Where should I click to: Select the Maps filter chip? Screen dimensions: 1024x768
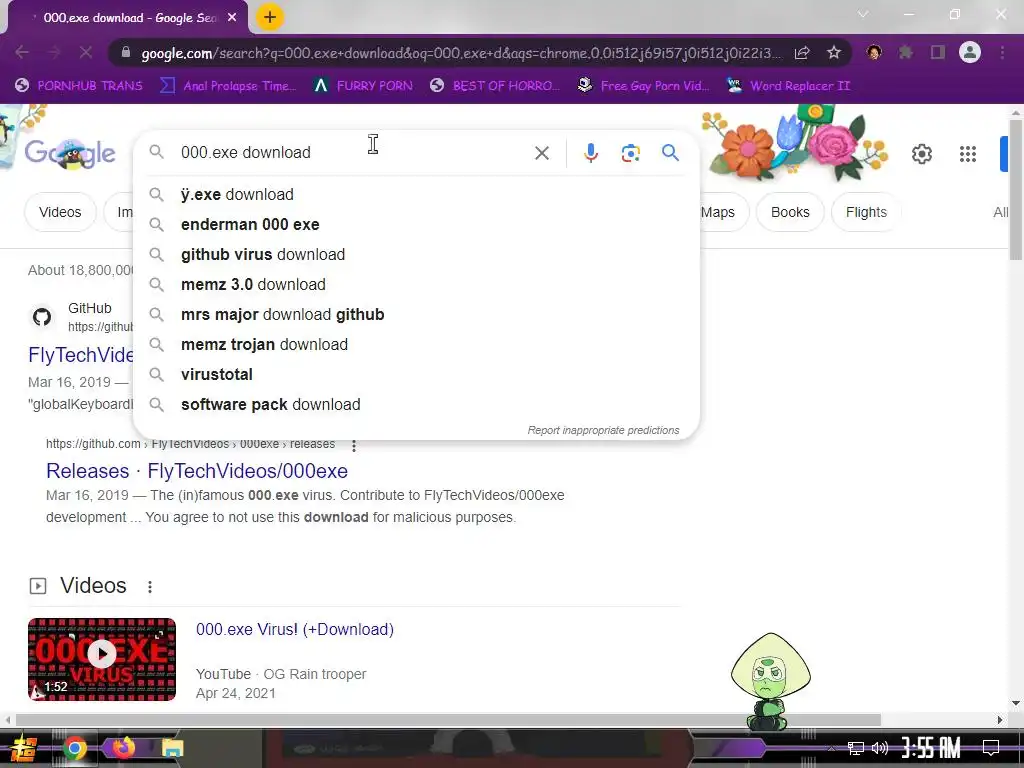[x=718, y=212]
